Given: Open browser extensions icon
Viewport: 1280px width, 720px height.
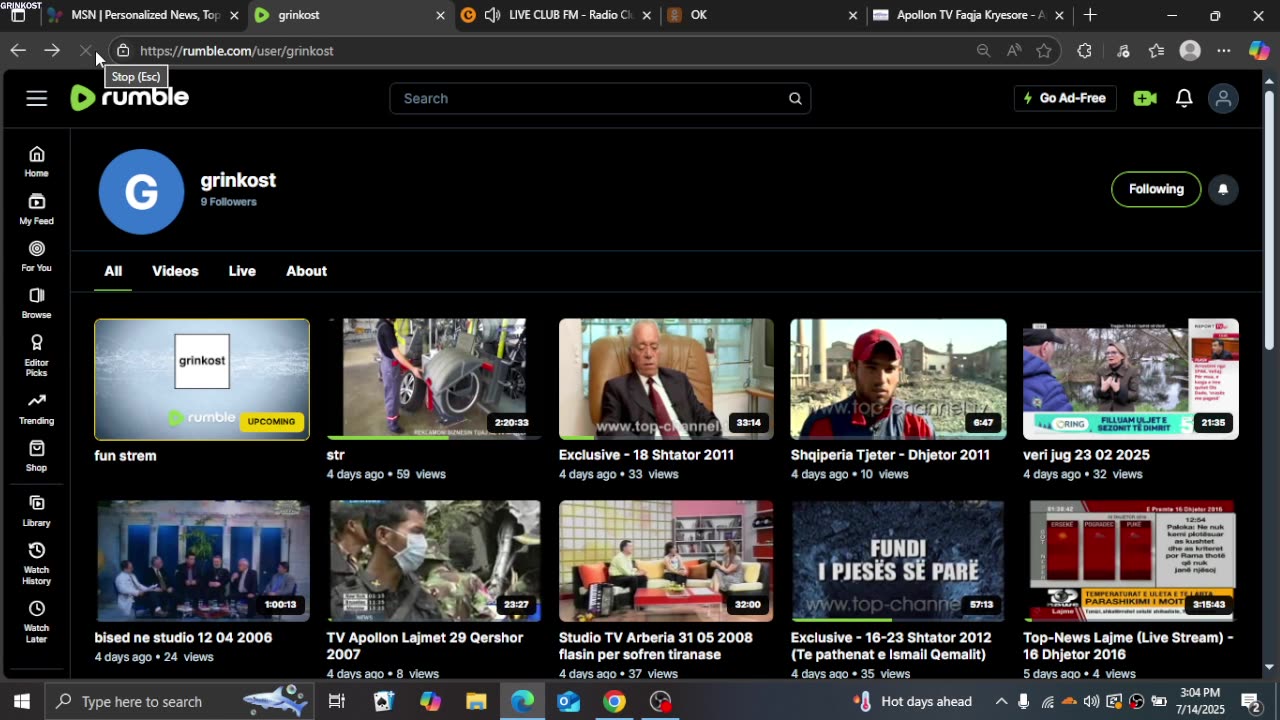Looking at the screenshot, I should click(1085, 50).
